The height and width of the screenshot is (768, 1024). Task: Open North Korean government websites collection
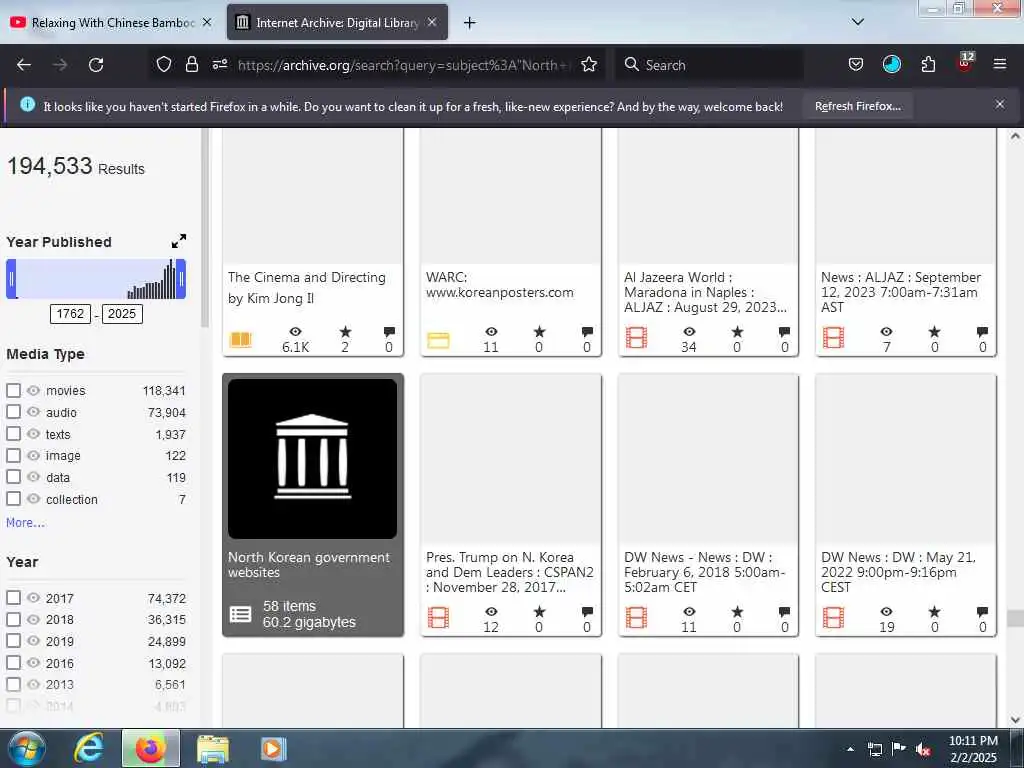coord(312,505)
